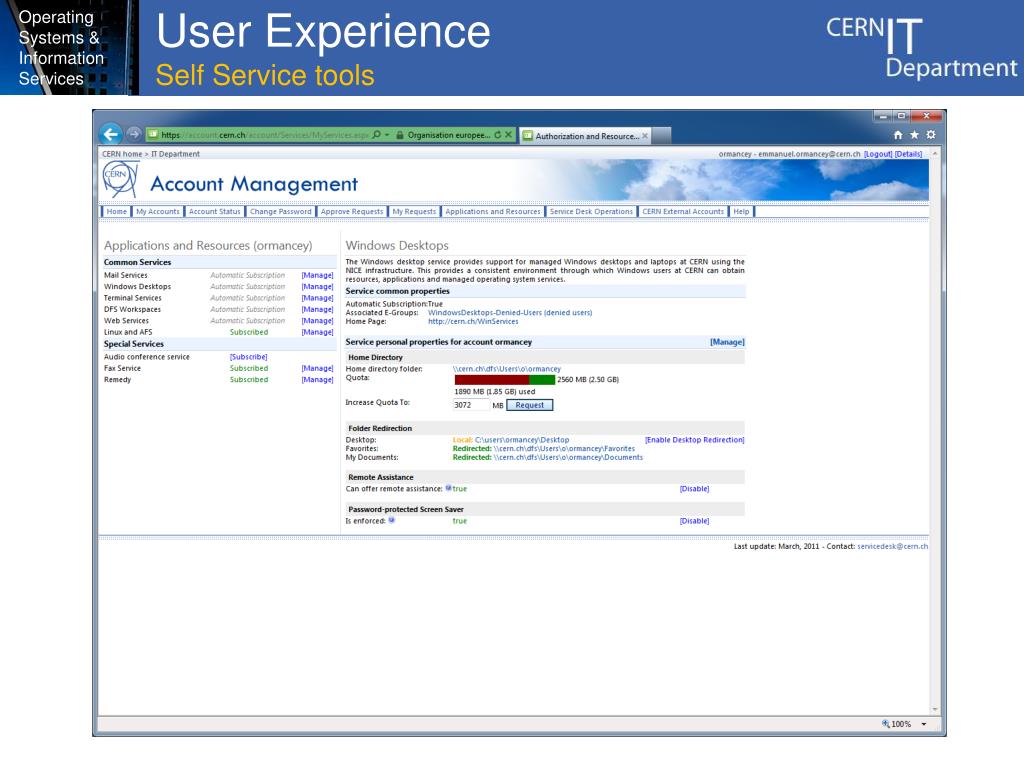Click the padlock security icon in the address bar

click(x=400, y=135)
